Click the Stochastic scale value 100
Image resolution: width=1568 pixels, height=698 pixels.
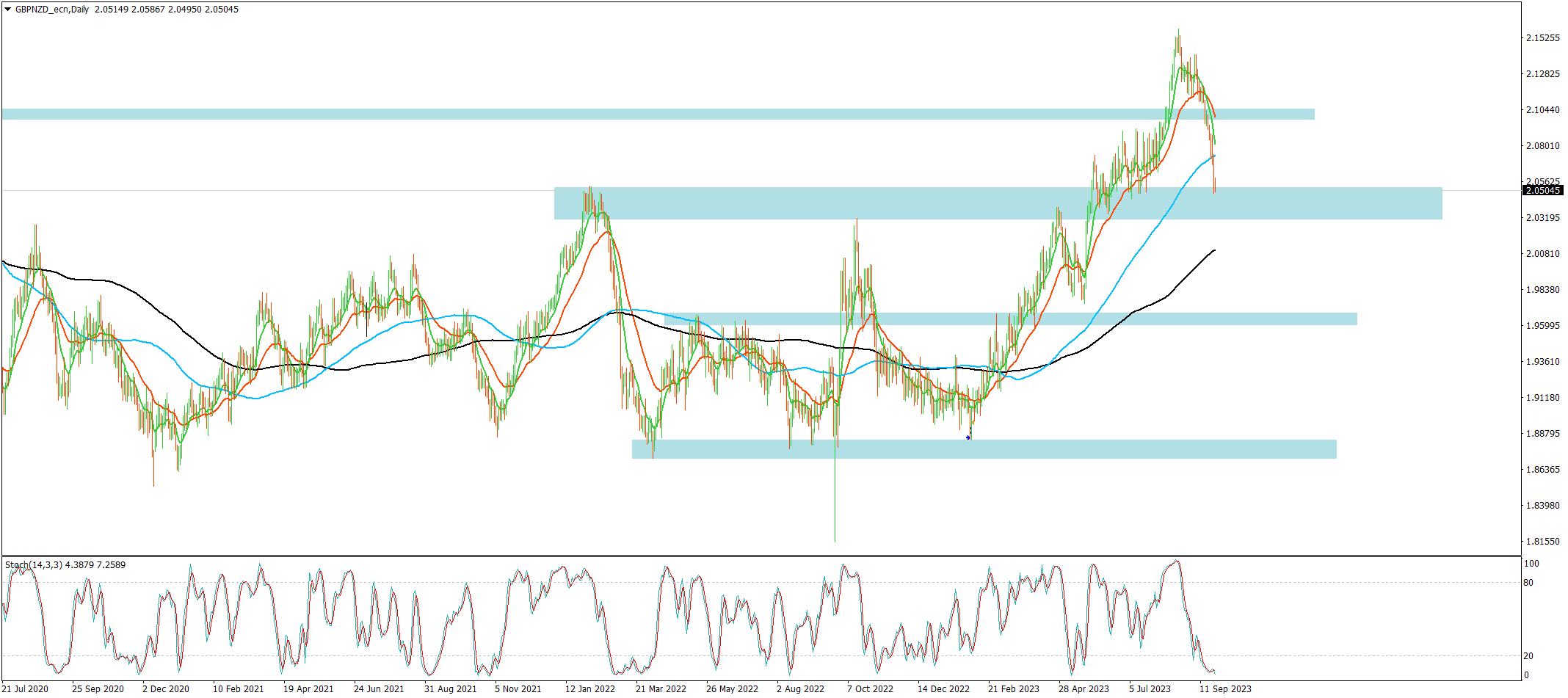click(1531, 564)
